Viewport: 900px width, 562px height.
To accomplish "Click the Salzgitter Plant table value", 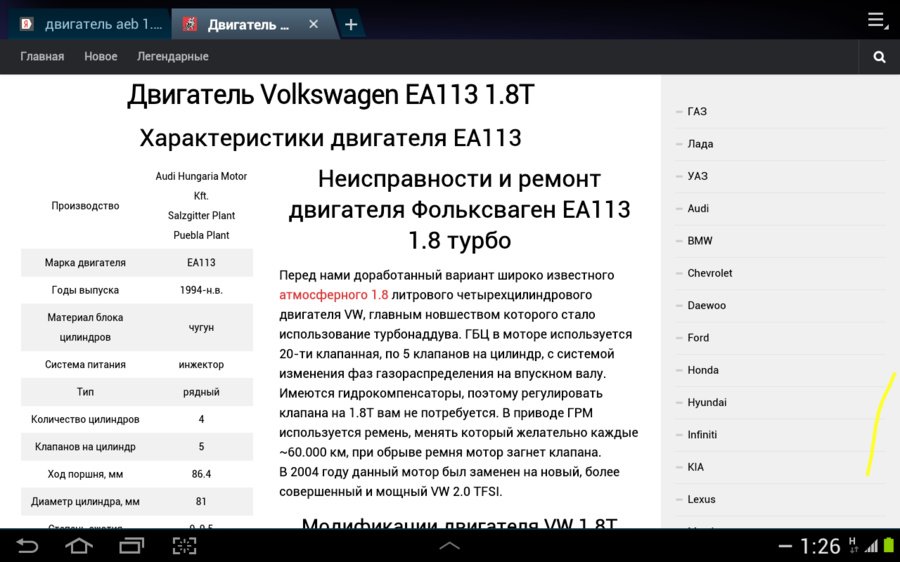I will (201, 215).
